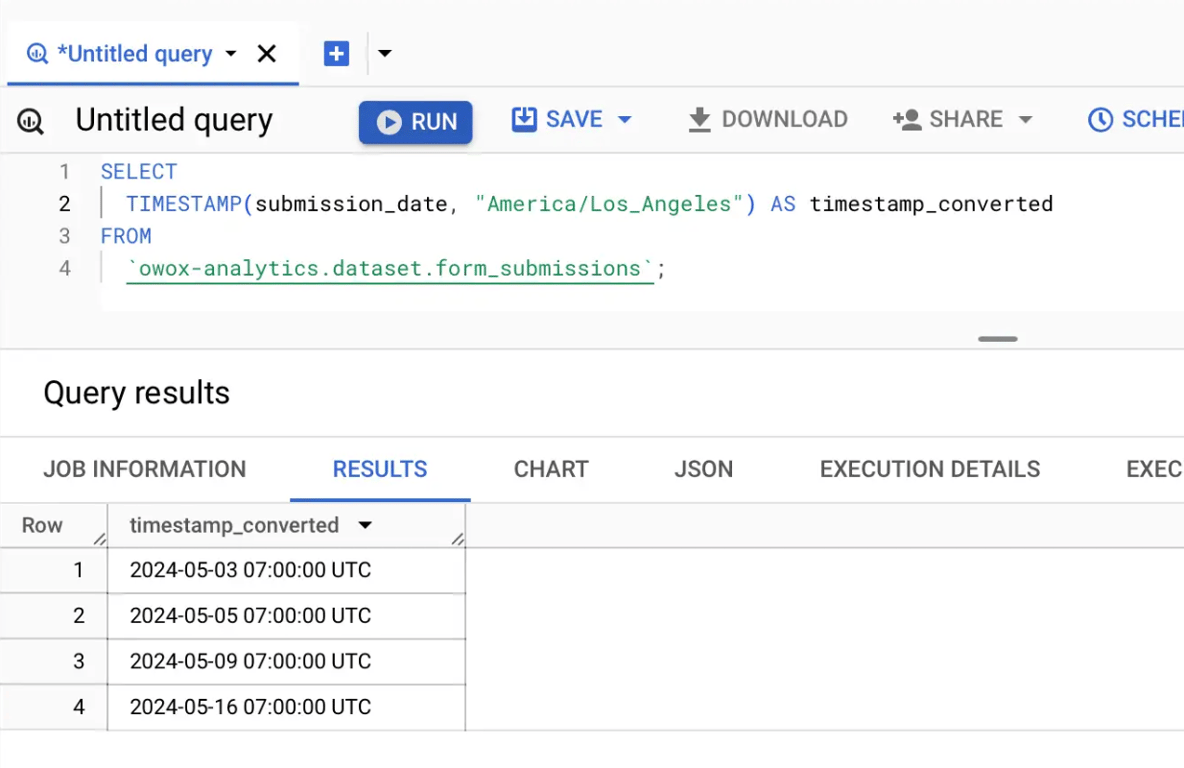Click the DOWNLOAD button
Viewport: 1184px width, 768px height.
[x=768, y=119]
